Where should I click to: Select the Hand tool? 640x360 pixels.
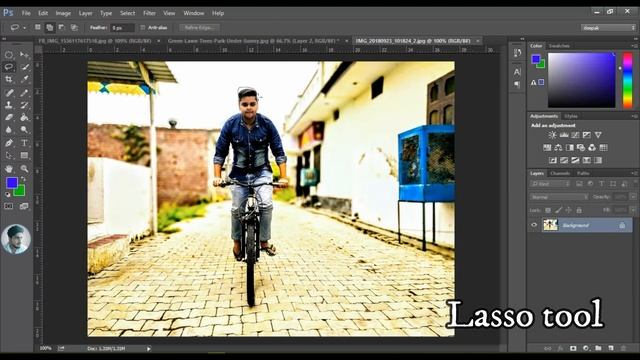click(x=9, y=169)
